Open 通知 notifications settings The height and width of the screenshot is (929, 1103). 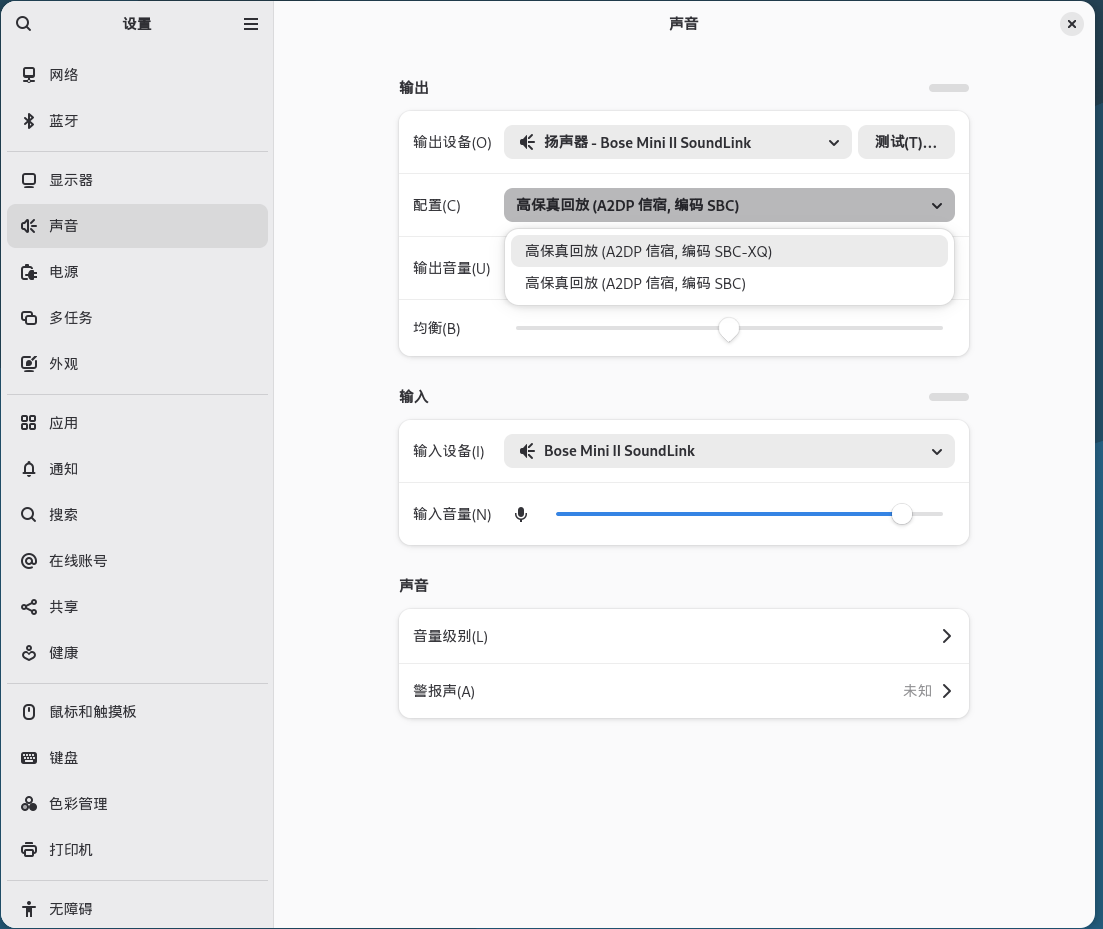pos(137,469)
